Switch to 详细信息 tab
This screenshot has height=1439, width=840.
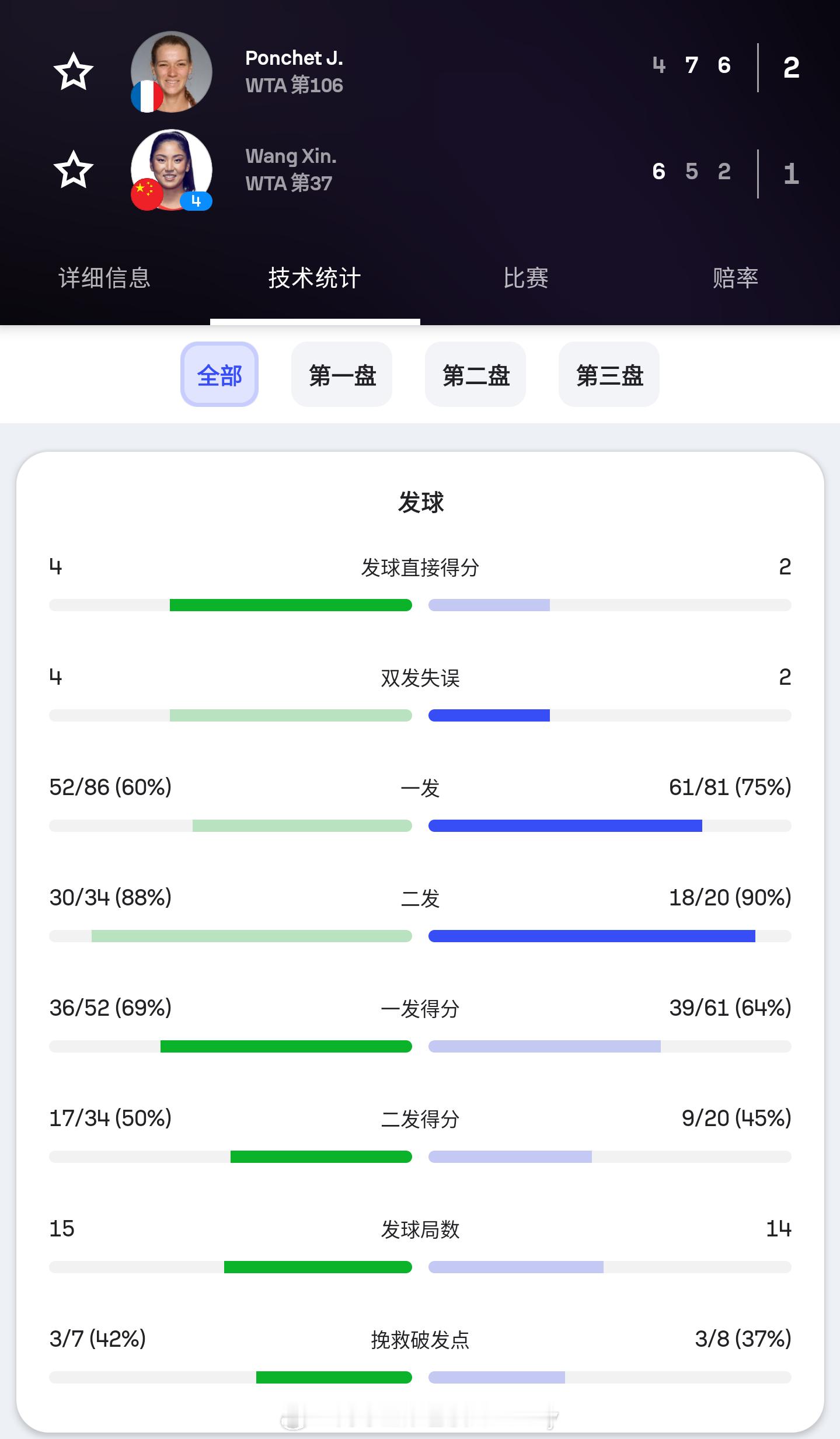tap(104, 278)
